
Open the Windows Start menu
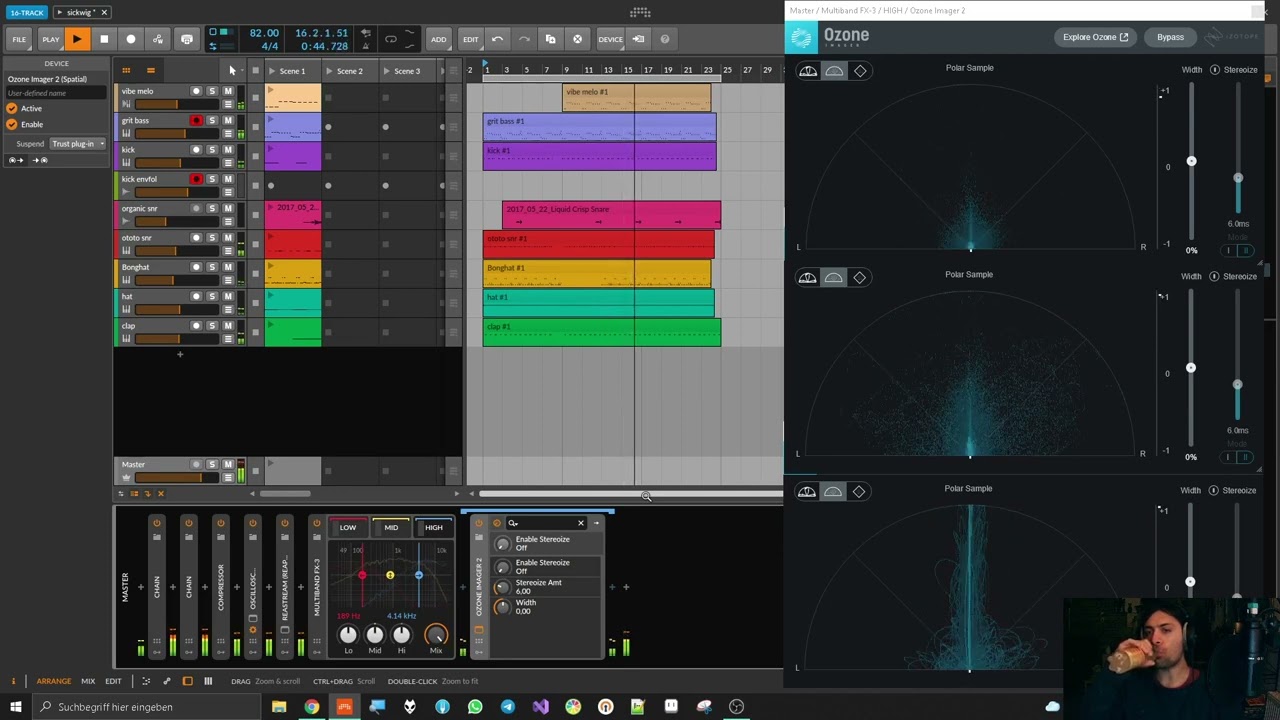click(16, 707)
